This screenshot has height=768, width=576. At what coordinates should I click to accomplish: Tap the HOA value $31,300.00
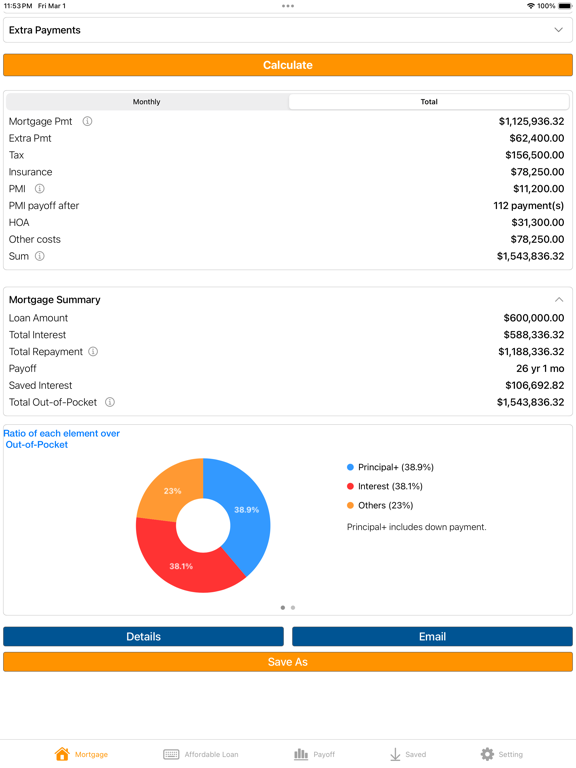[x=538, y=222]
